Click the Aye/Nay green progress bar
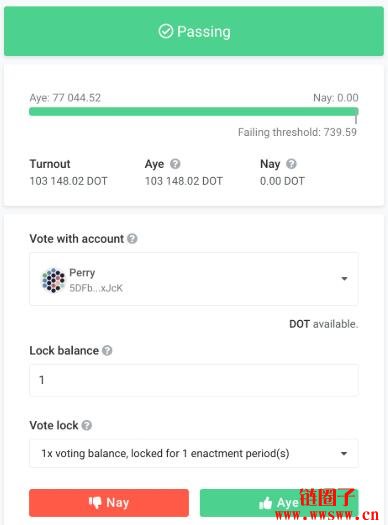The height and width of the screenshot is (525, 388). click(x=194, y=111)
